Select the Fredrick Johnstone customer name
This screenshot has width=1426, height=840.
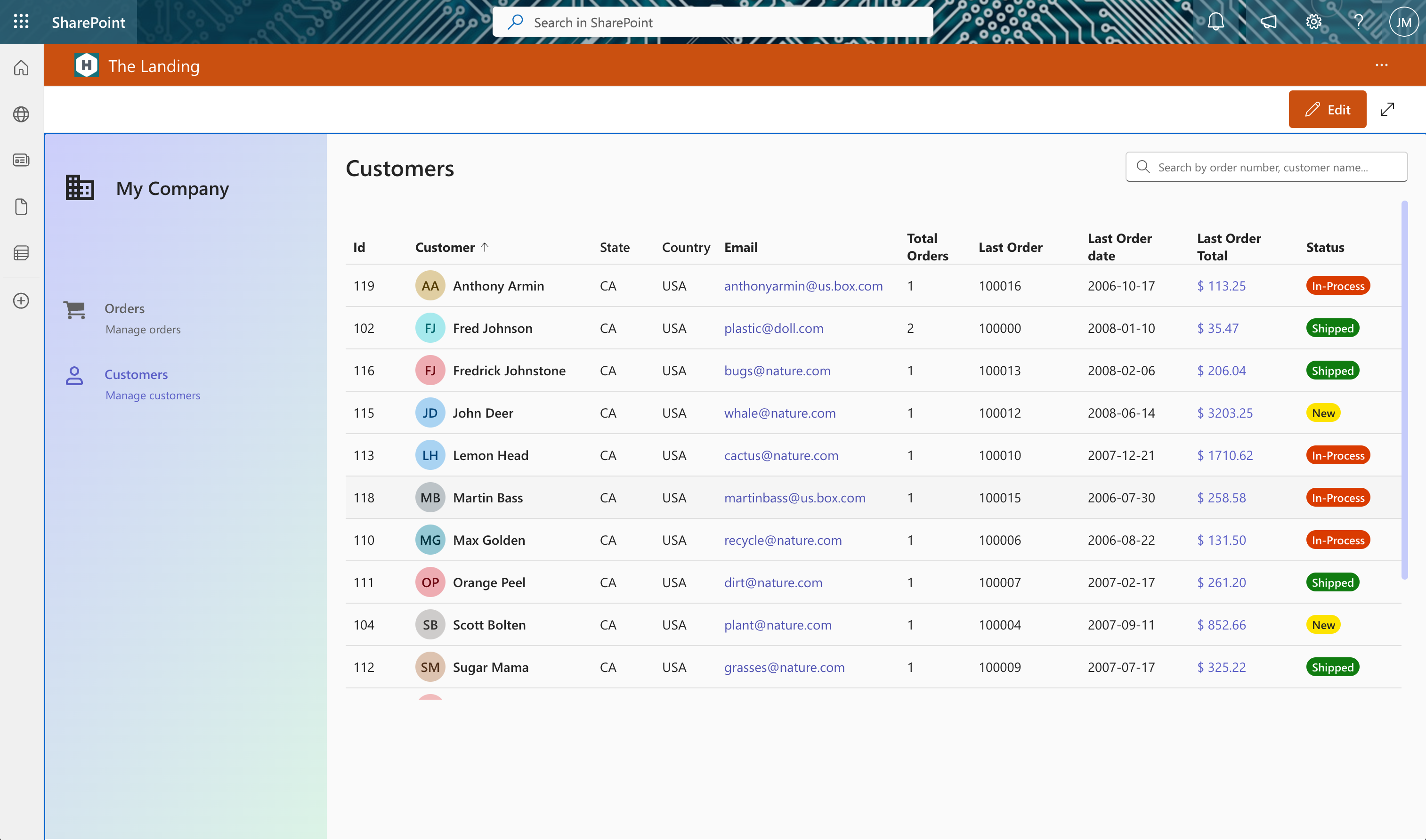(x=509, y=371)
